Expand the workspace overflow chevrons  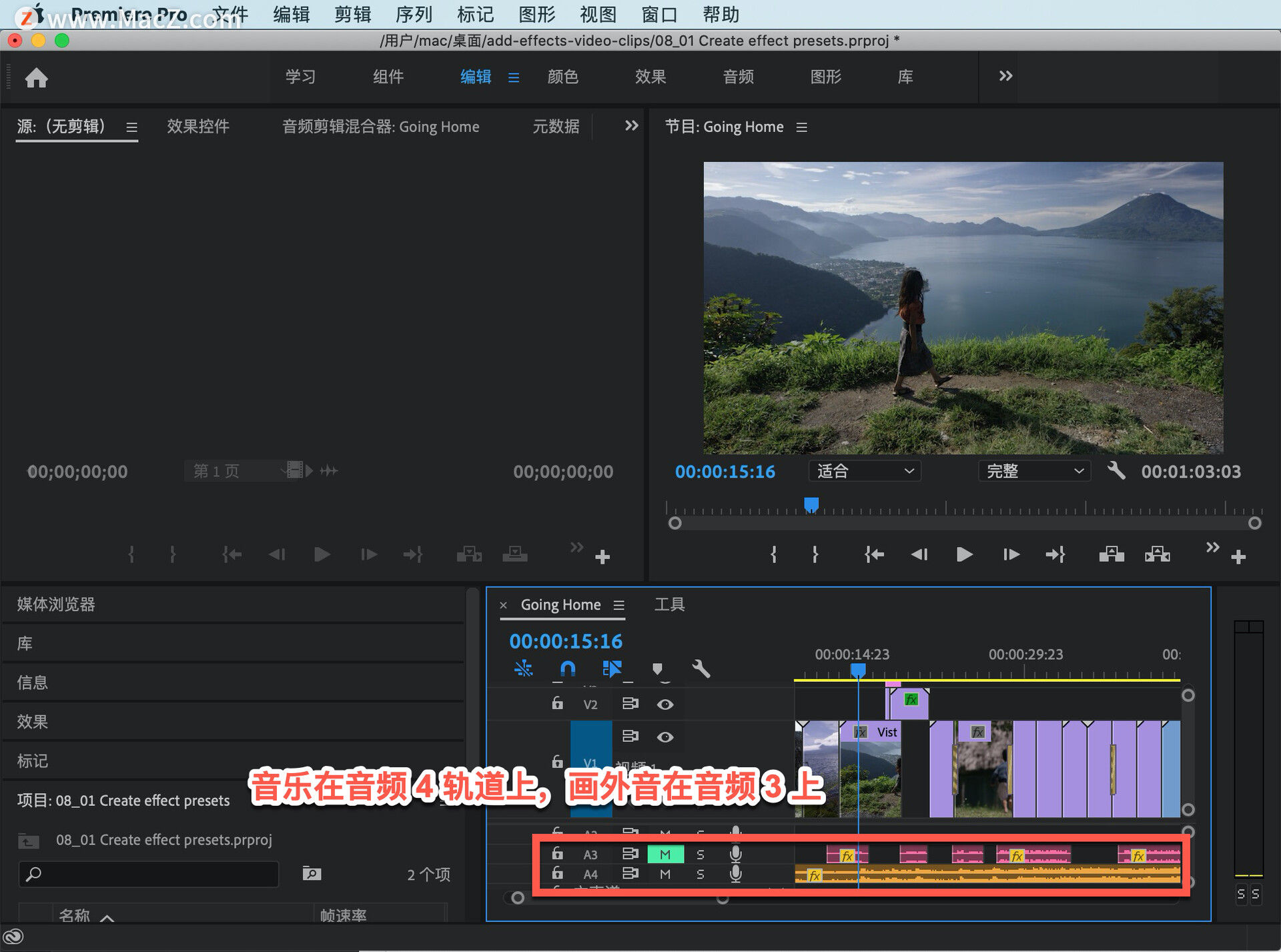(x=1005, y=76)
